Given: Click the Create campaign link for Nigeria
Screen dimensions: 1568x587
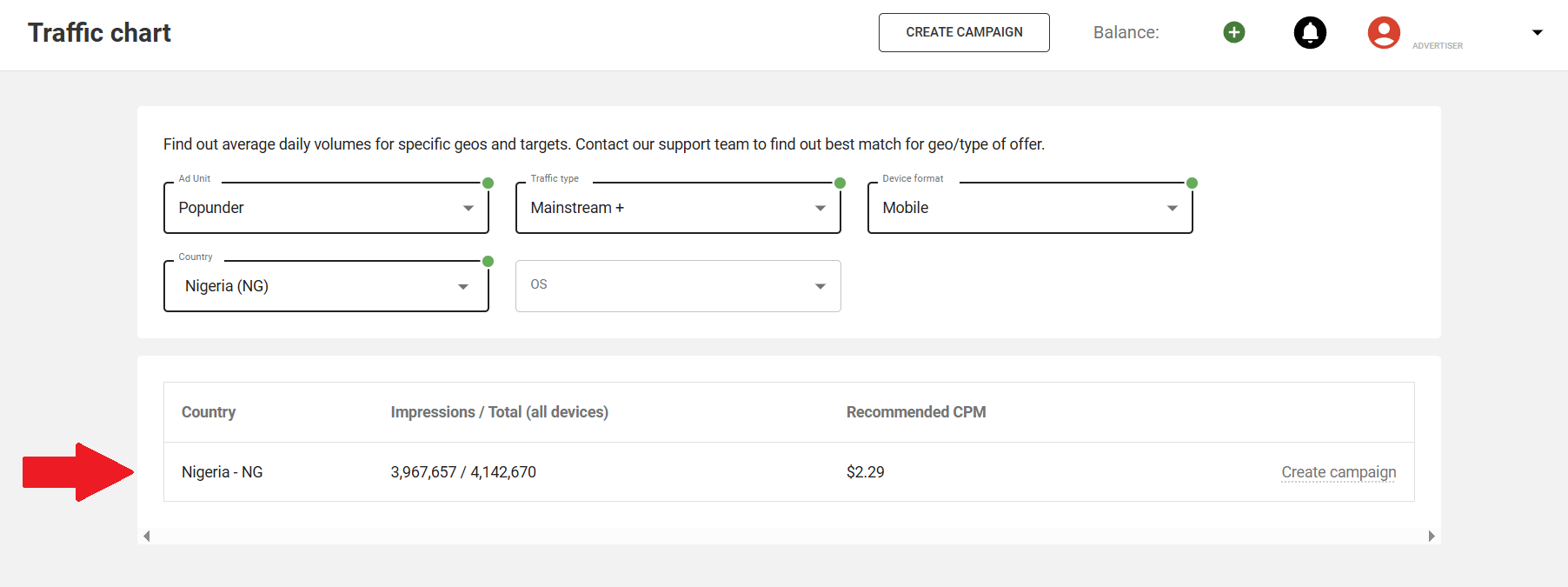Looking at the screenshot, I should pyautogui.click(x=1339, y=472).
